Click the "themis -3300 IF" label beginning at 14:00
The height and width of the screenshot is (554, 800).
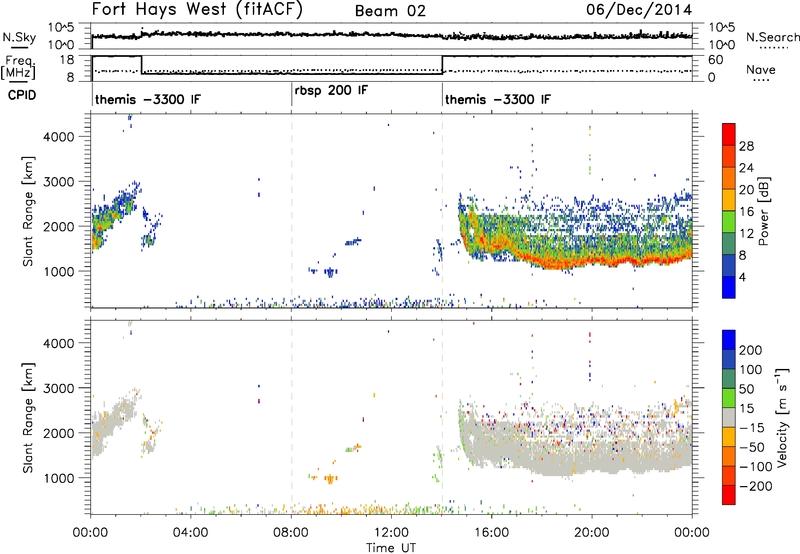click(x=498, y=99)
